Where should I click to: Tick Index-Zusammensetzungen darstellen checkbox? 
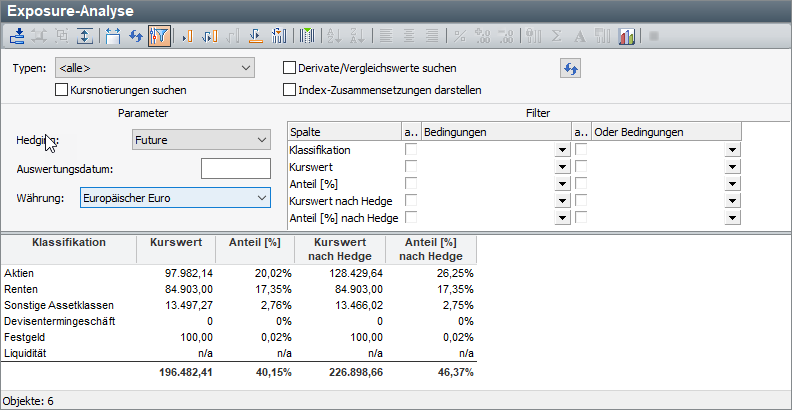(290, 89)
